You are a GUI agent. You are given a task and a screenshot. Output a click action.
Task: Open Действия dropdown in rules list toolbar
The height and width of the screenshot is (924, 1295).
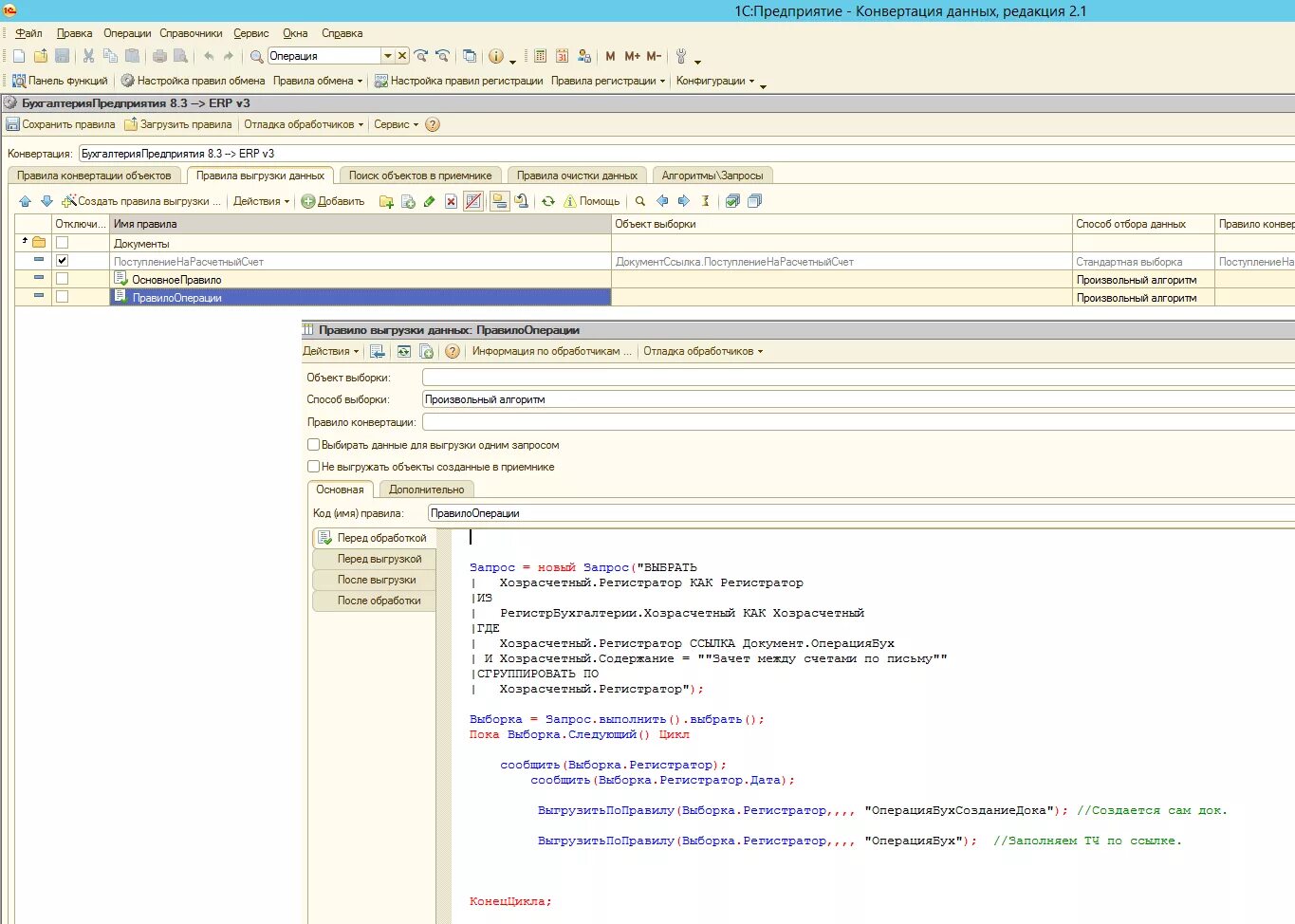261,201
